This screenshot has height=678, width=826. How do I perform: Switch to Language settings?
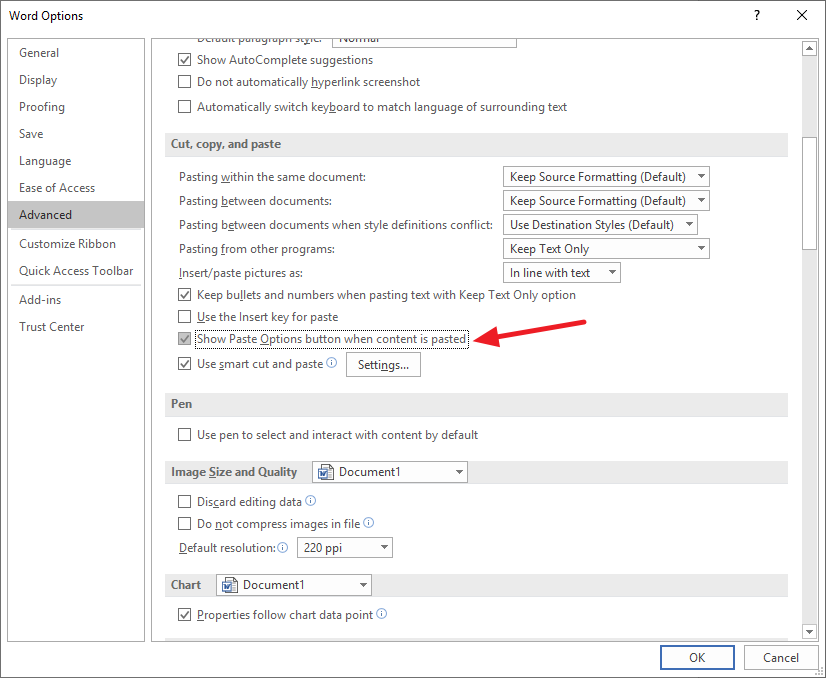(76, 161)
